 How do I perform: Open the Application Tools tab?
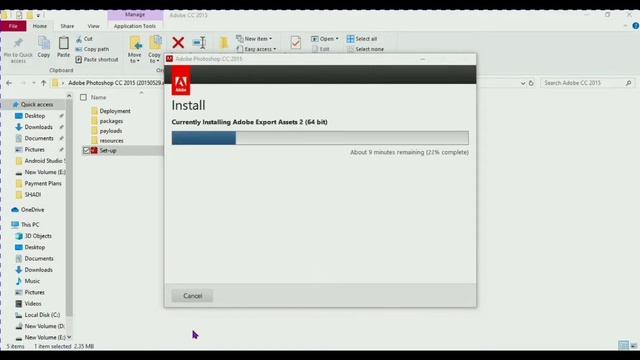pos(135,26)
